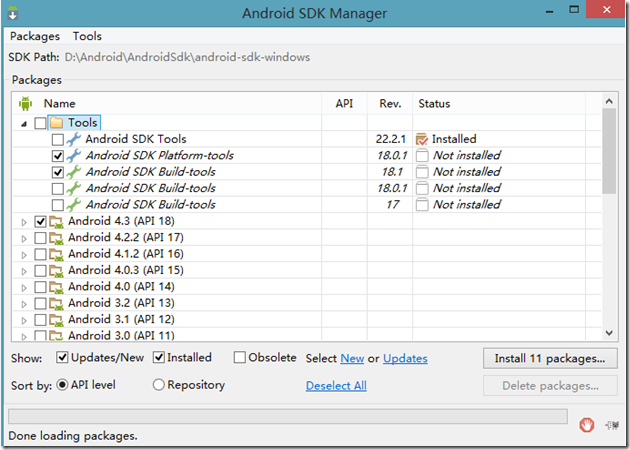Click the Installed status icon for SDK Tools
Viewport: 630px width, 450px height.
tap(422, 139)
